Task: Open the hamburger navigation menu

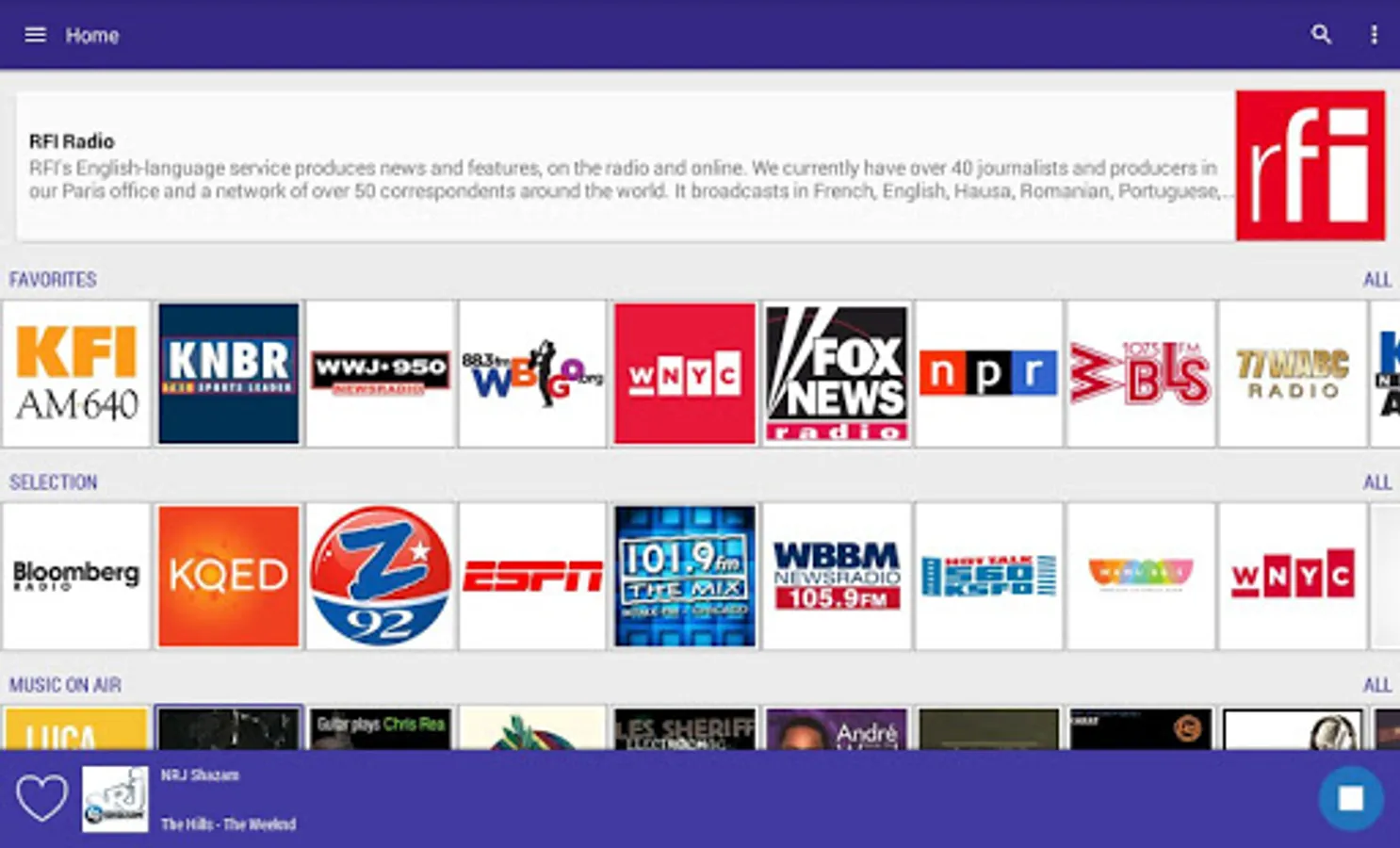Action: click(35, 35)
